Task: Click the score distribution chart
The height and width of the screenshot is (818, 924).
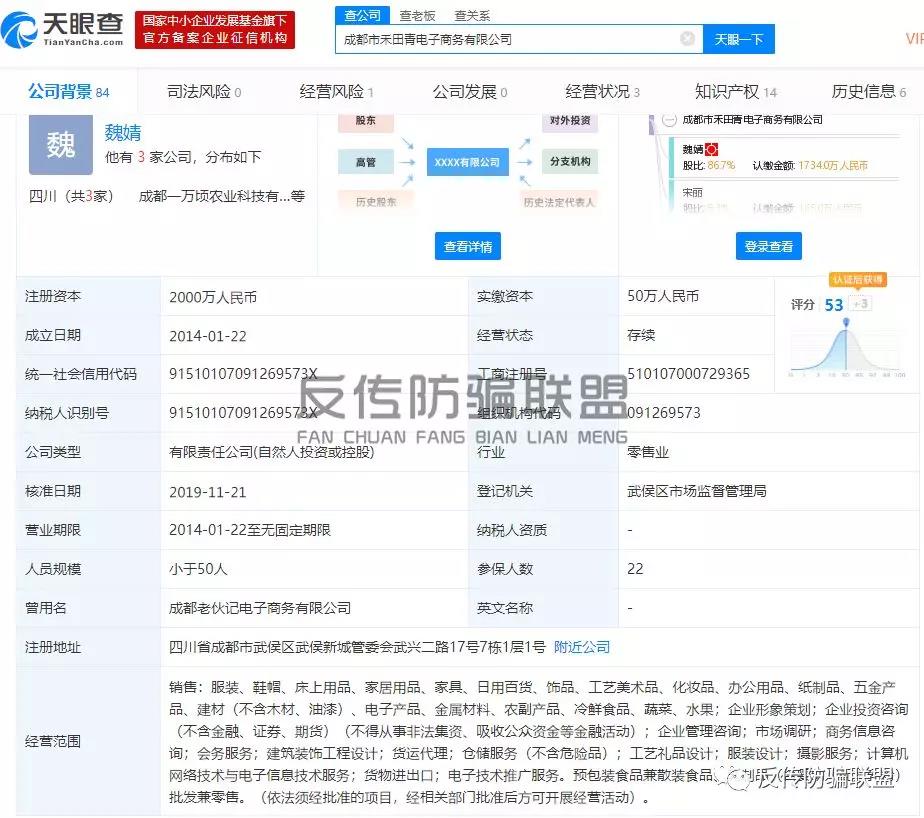Action: (x=846, y=349)
